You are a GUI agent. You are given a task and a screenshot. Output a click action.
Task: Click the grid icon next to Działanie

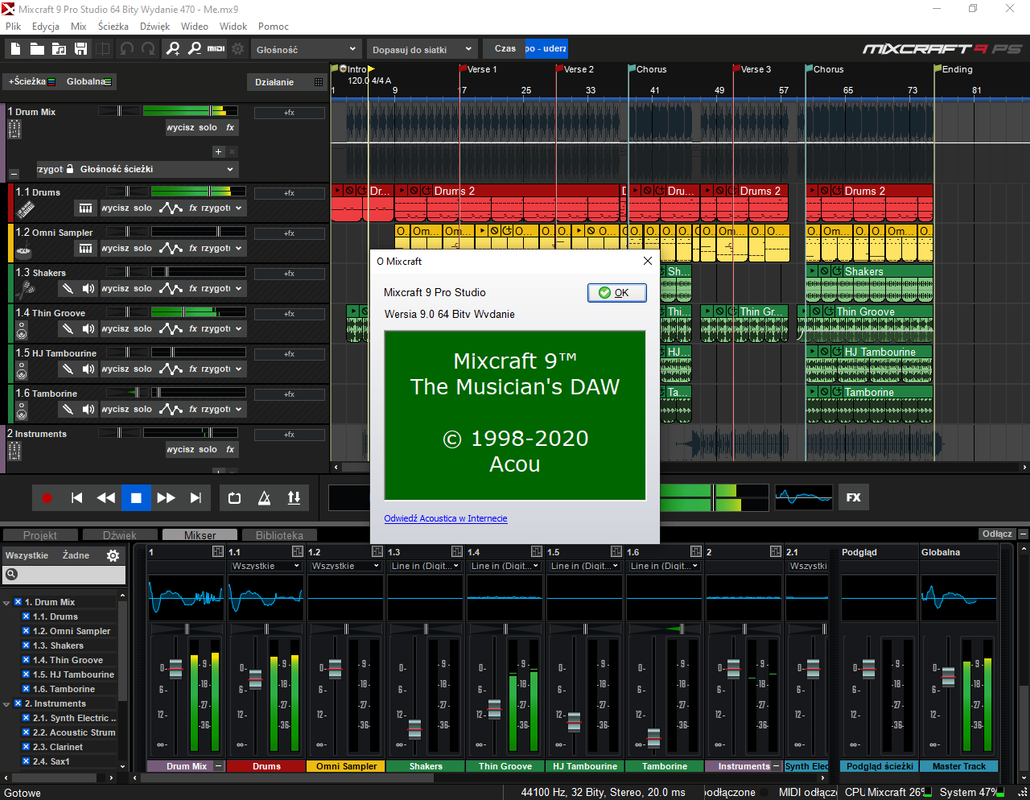click(319, 82)
